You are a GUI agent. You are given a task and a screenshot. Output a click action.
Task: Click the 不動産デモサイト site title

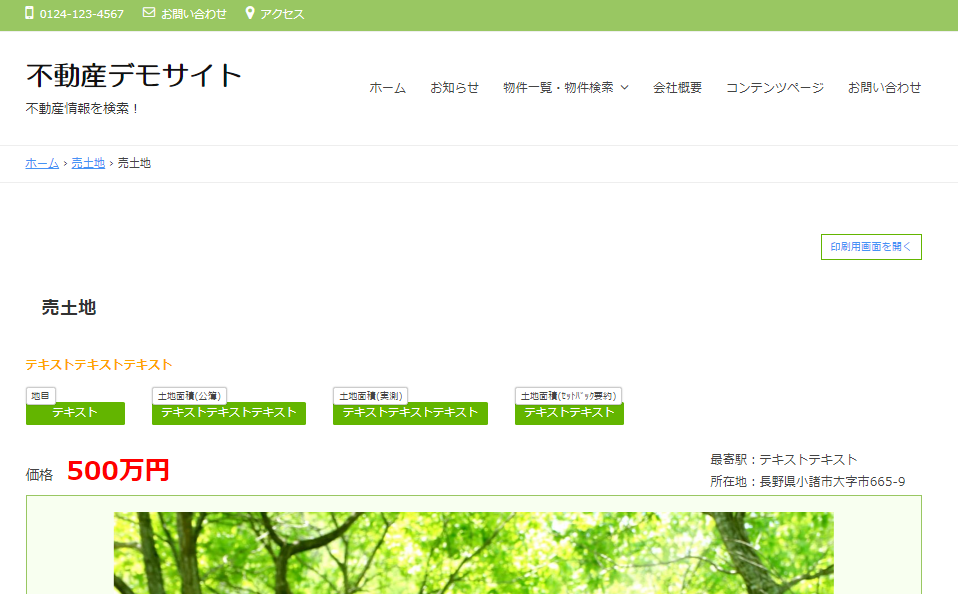click(134, 75)
